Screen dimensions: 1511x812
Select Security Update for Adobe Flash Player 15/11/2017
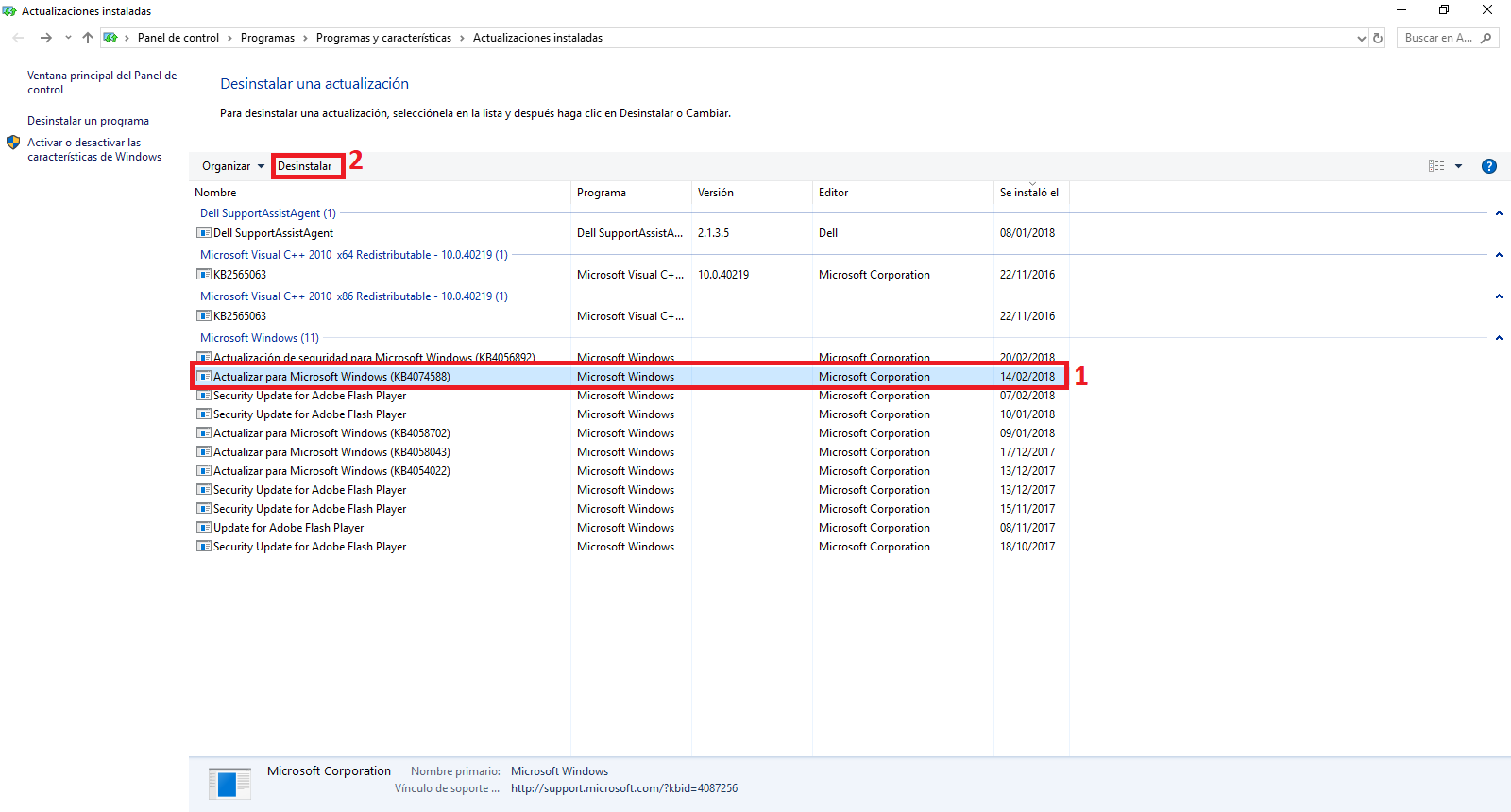631,509
